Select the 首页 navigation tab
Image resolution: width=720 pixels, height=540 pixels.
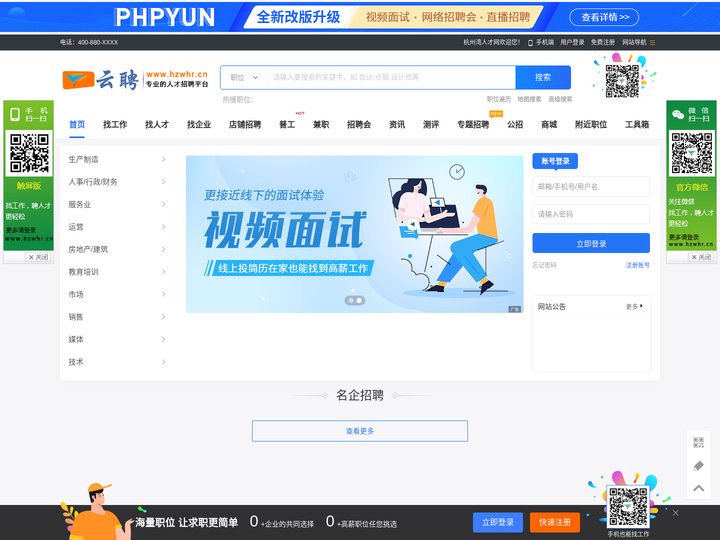point(77,124)
